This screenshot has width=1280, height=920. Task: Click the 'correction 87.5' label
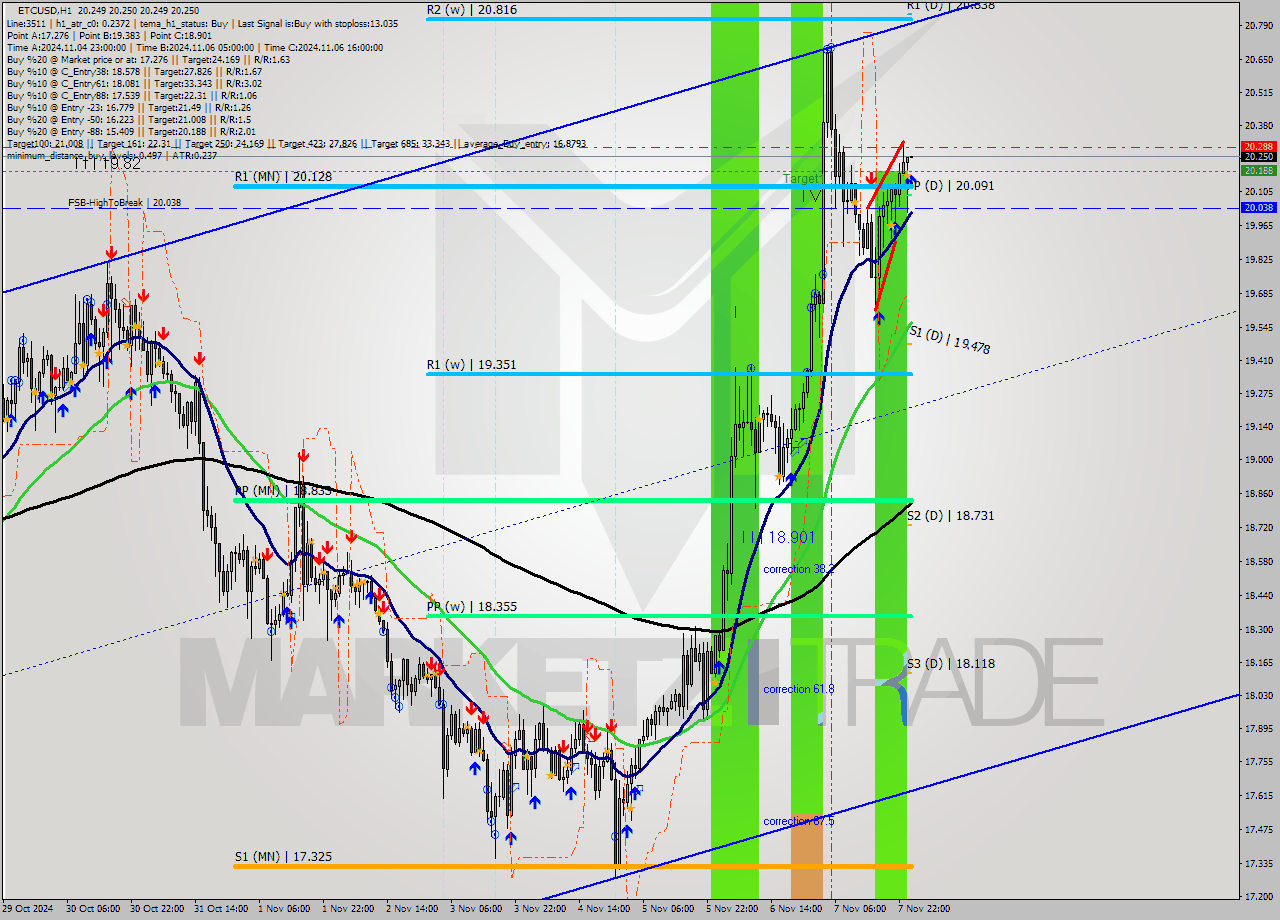coord(798,821)
